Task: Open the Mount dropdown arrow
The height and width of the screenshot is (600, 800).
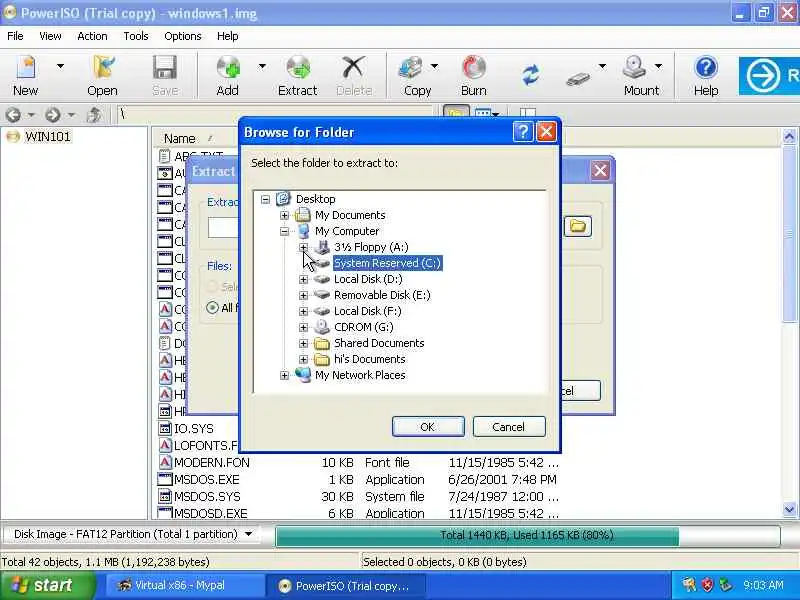Action: 658,66
